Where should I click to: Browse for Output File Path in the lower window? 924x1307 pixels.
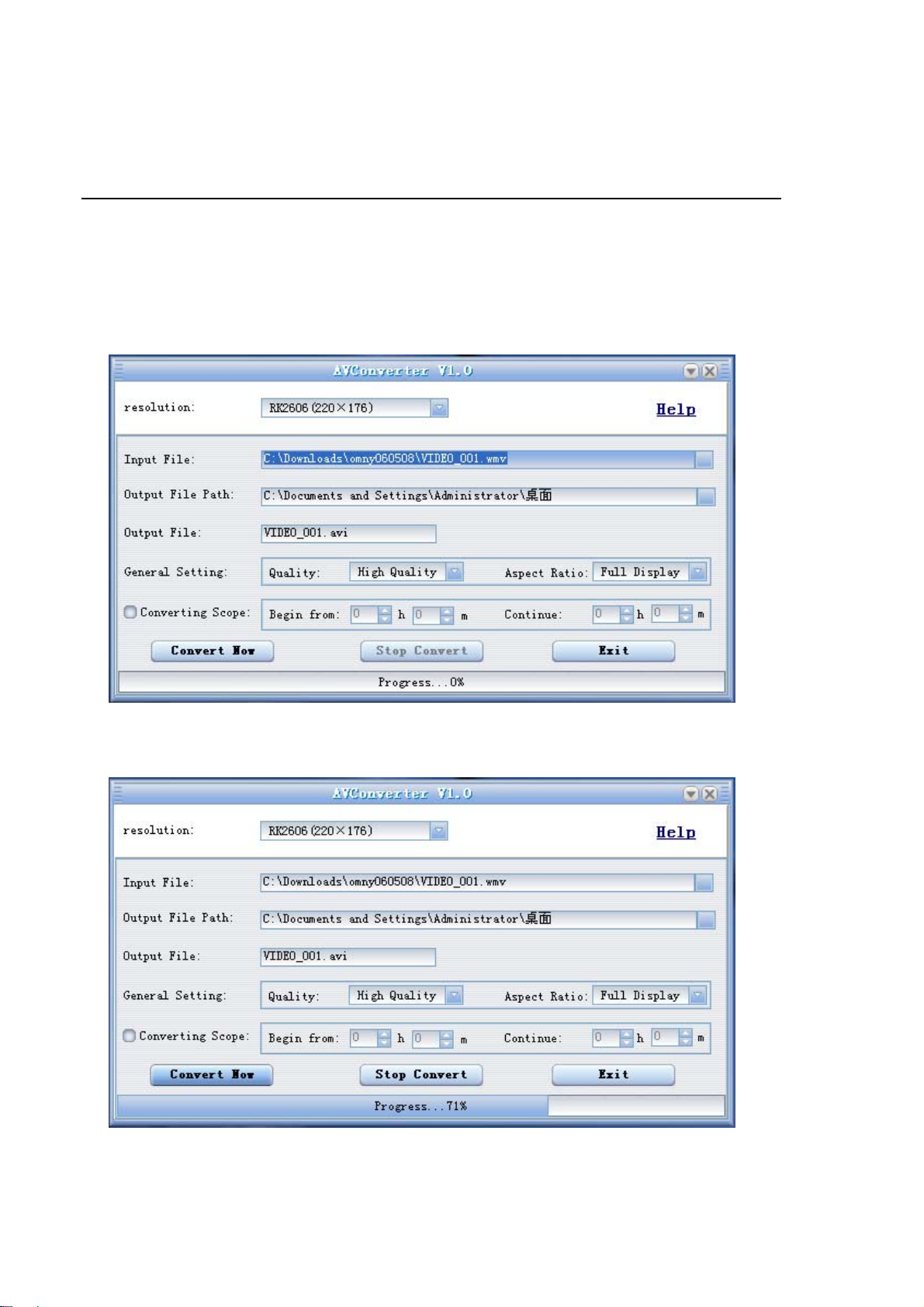coord(705,920)
